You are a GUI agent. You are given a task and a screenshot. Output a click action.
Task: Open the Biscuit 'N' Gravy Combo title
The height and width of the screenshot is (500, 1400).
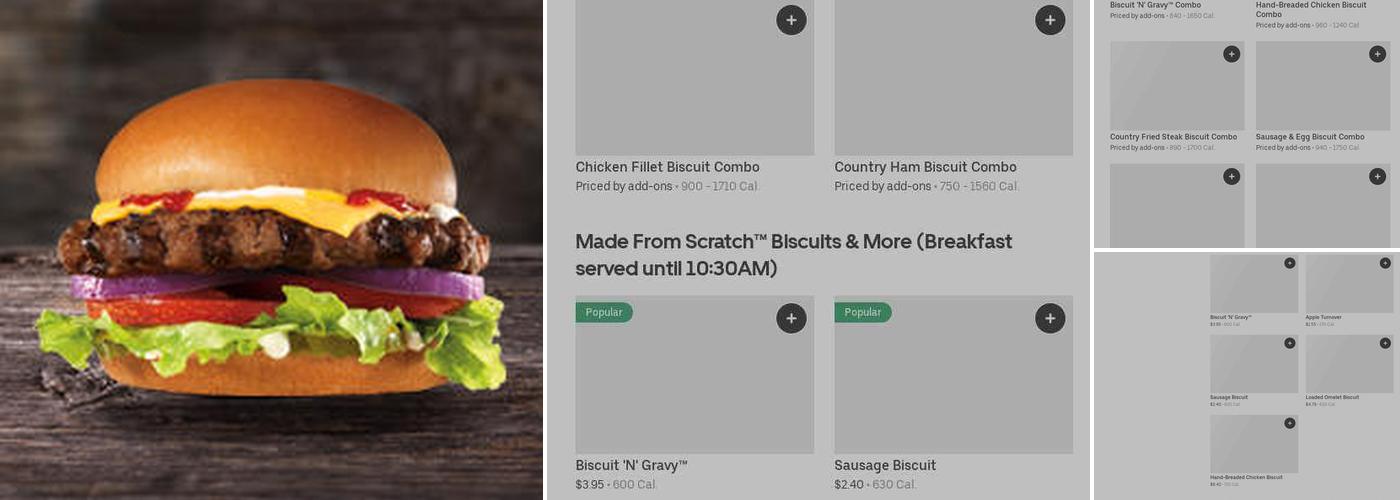[x=1155, y=5]
